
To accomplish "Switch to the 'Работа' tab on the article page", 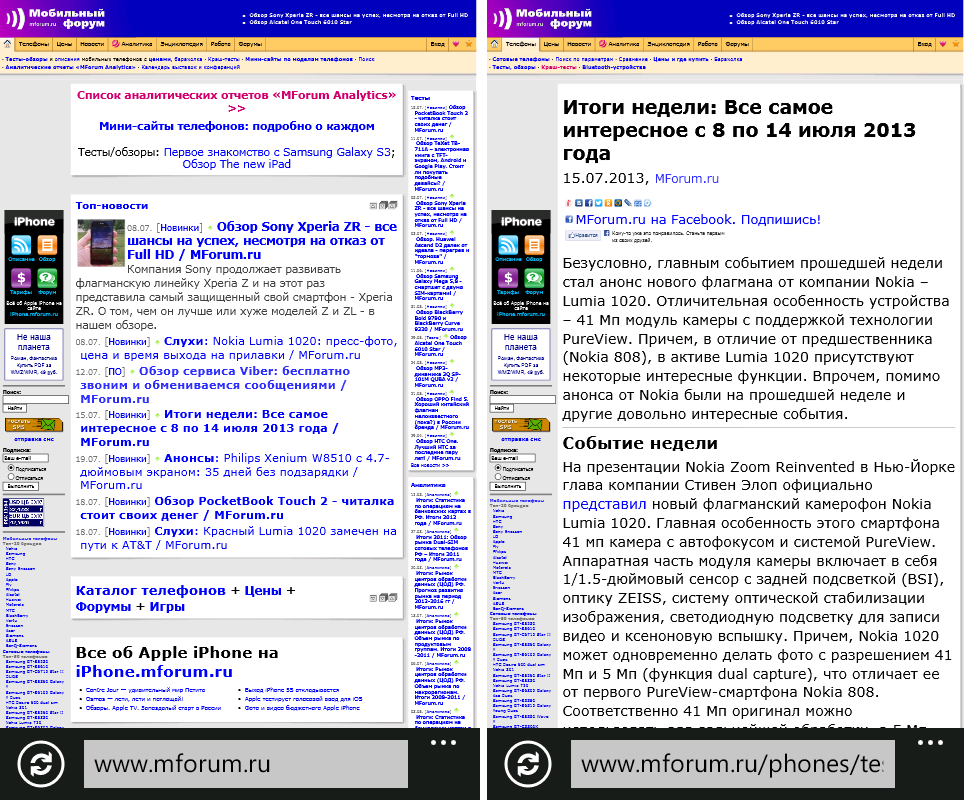I will 707,44.
